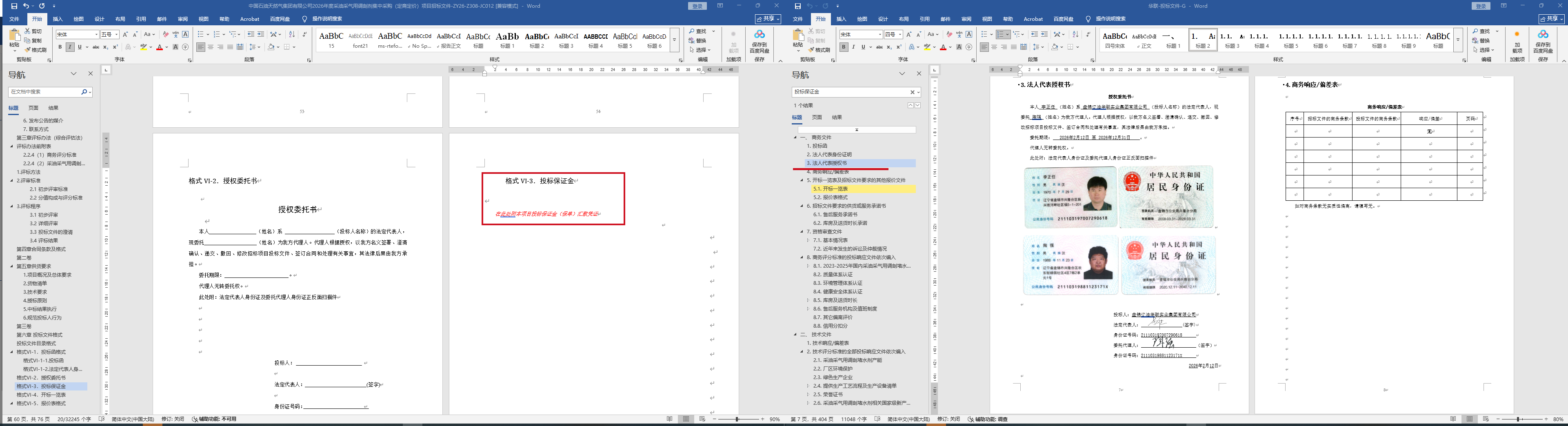Decrease font size in right Word window

(x=919, y=35)
